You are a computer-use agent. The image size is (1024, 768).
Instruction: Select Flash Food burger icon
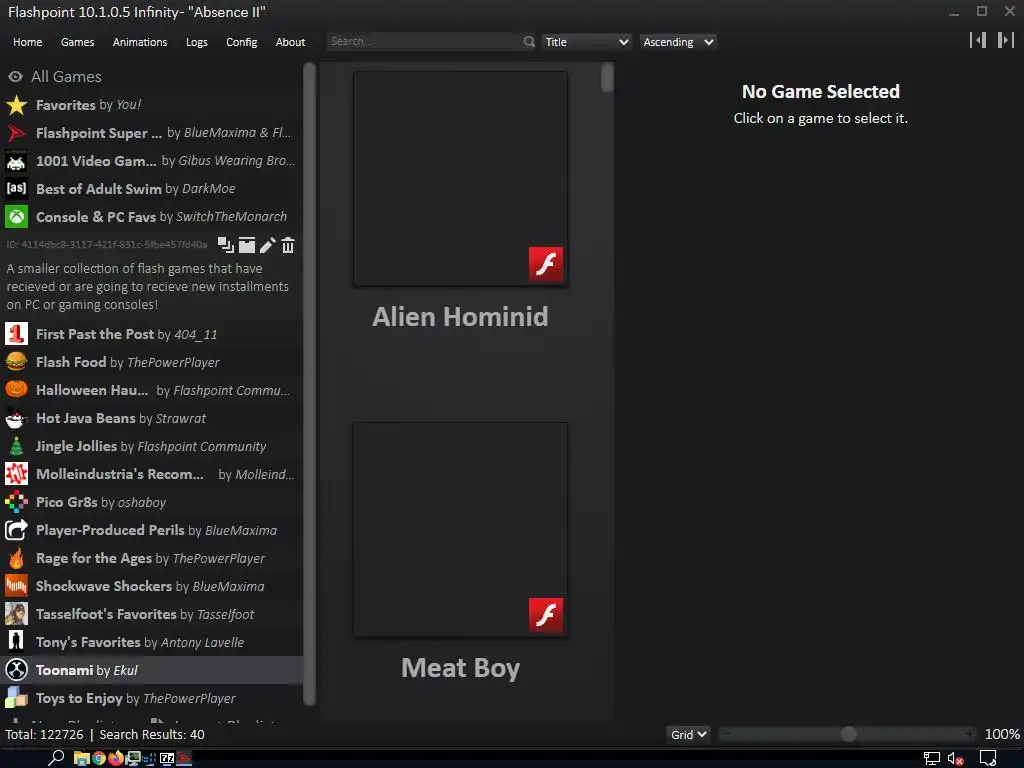point(16,362)
